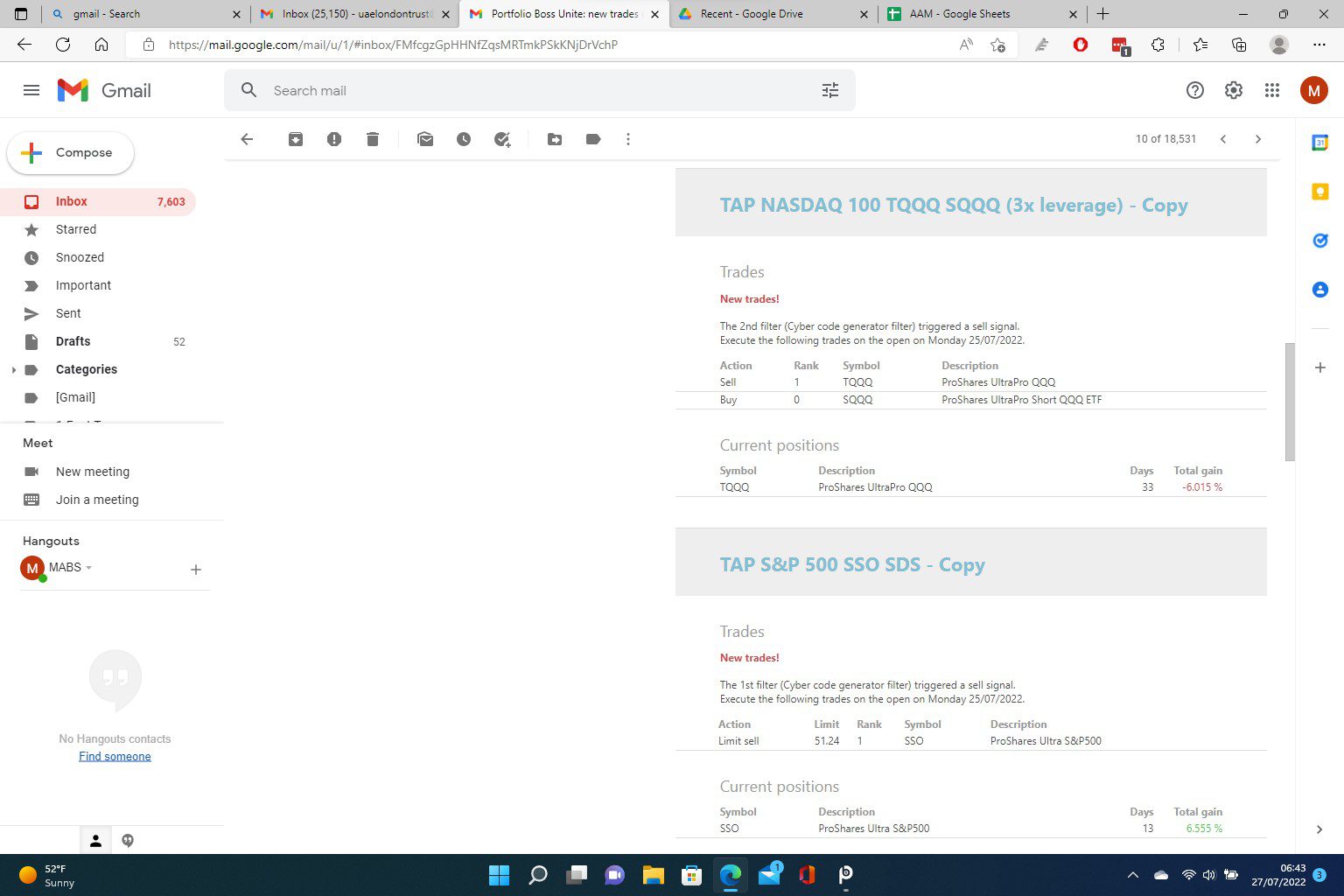1344x896 pixels.
Task: Open the More options three-dot menu
Action: point(628,139)
